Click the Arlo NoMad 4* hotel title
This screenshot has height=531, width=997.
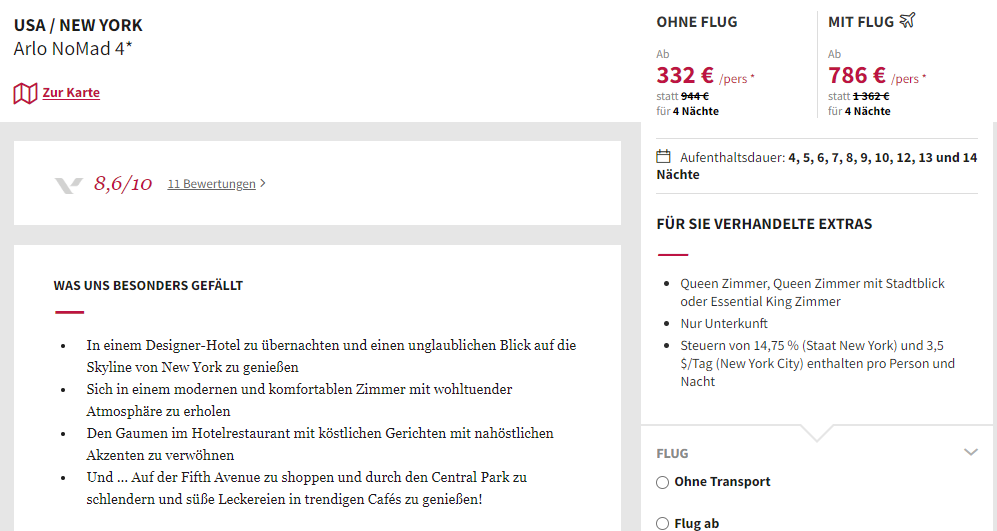pyautogui.click(x=73, y=48)
